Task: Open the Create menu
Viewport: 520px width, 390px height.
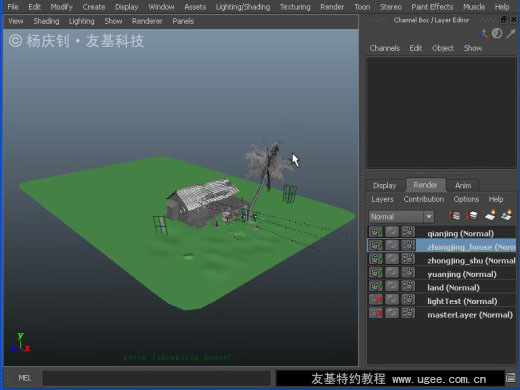Action: (x=94, y=7)
